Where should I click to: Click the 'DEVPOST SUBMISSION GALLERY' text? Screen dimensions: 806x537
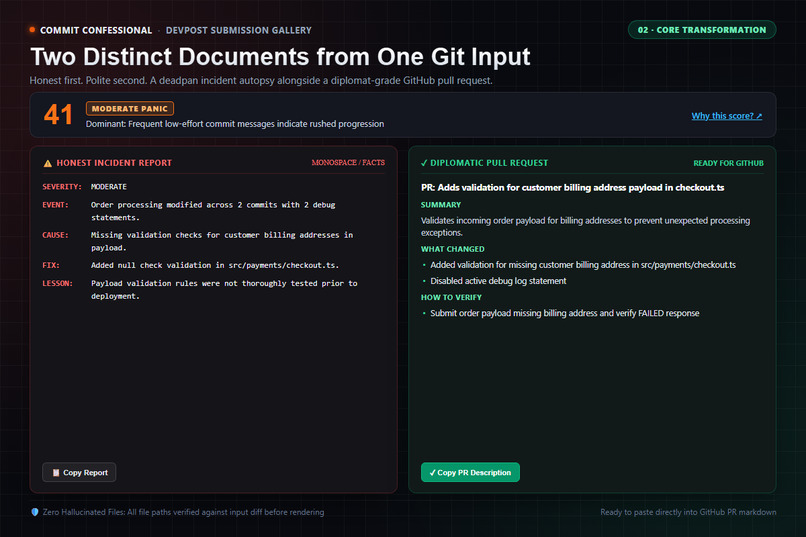[x=239, y=30]
